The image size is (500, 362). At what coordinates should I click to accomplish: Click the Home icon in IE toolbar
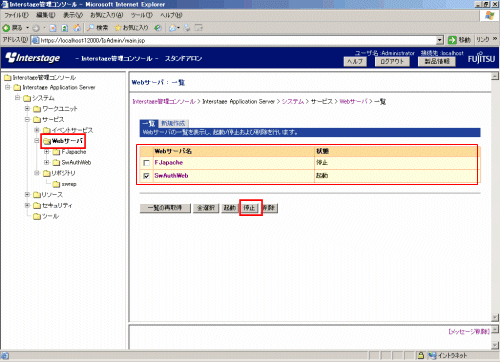[77, 28]
